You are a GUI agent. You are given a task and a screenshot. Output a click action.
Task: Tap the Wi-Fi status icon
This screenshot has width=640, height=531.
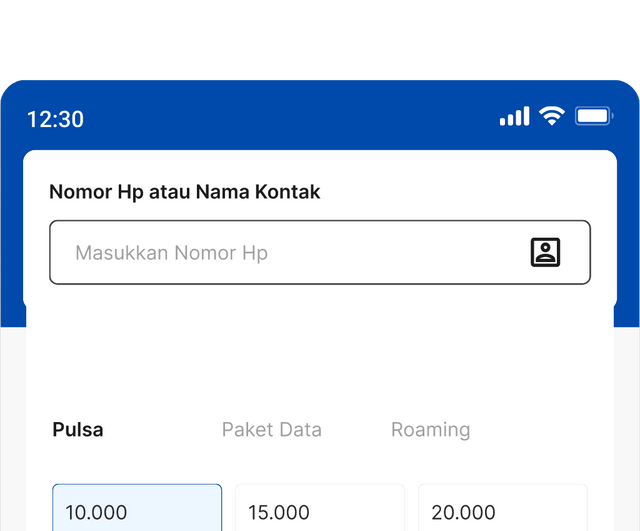point(552,116)
